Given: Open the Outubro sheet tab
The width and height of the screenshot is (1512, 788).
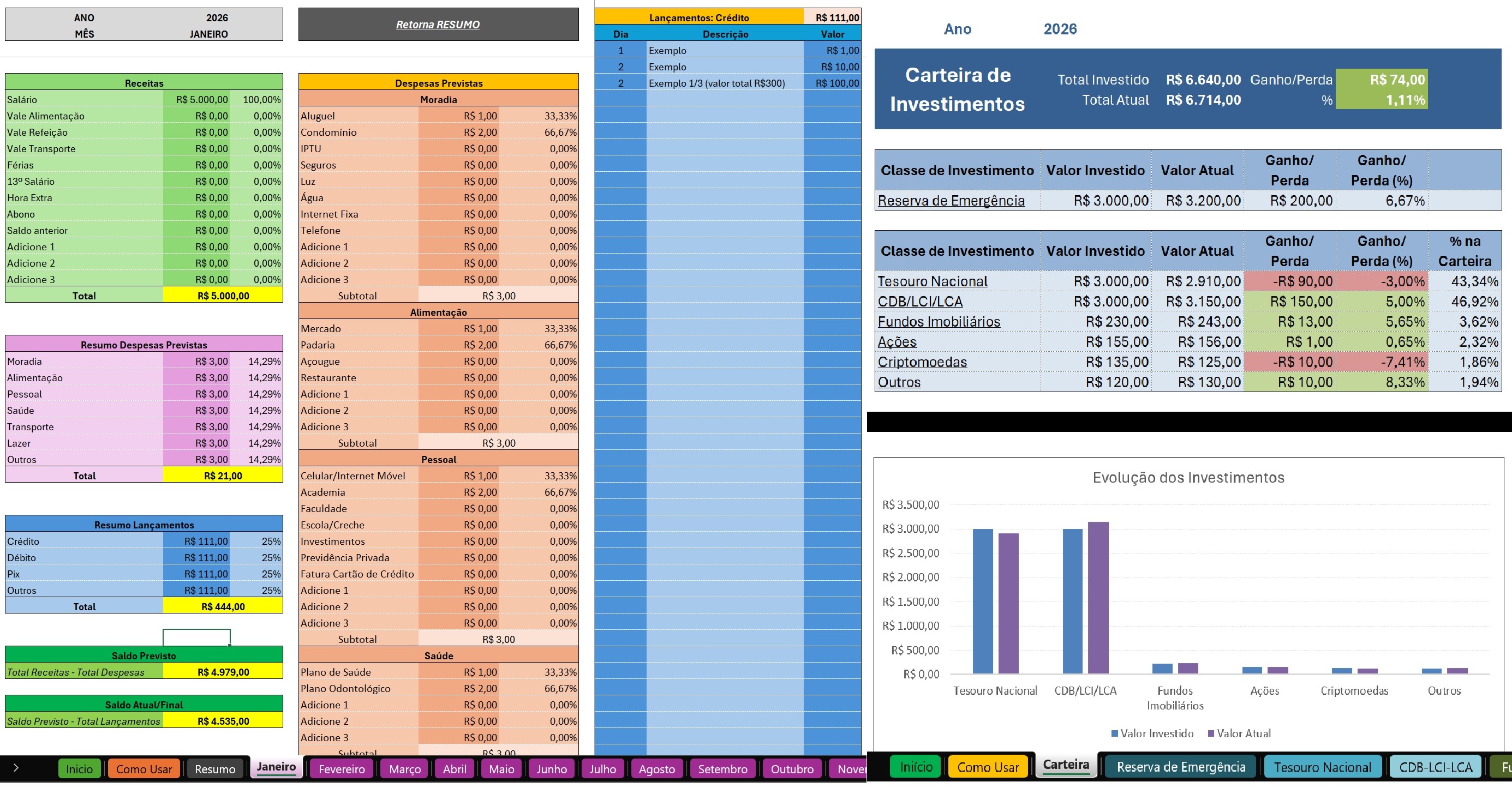Looking at the screenshot, I should pyautogui.click(x=792, y=768).
